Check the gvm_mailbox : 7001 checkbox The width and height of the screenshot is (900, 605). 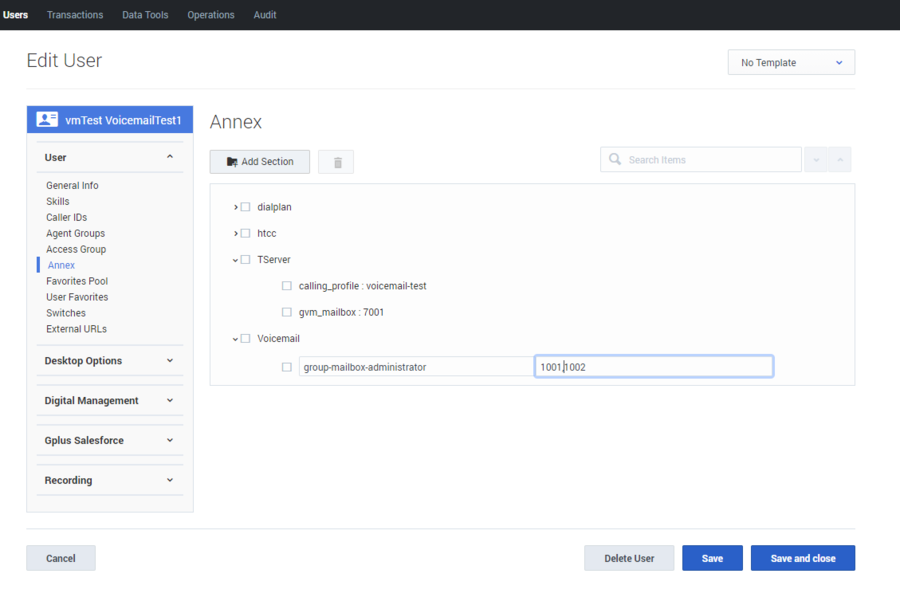click(x=286, y=312)
